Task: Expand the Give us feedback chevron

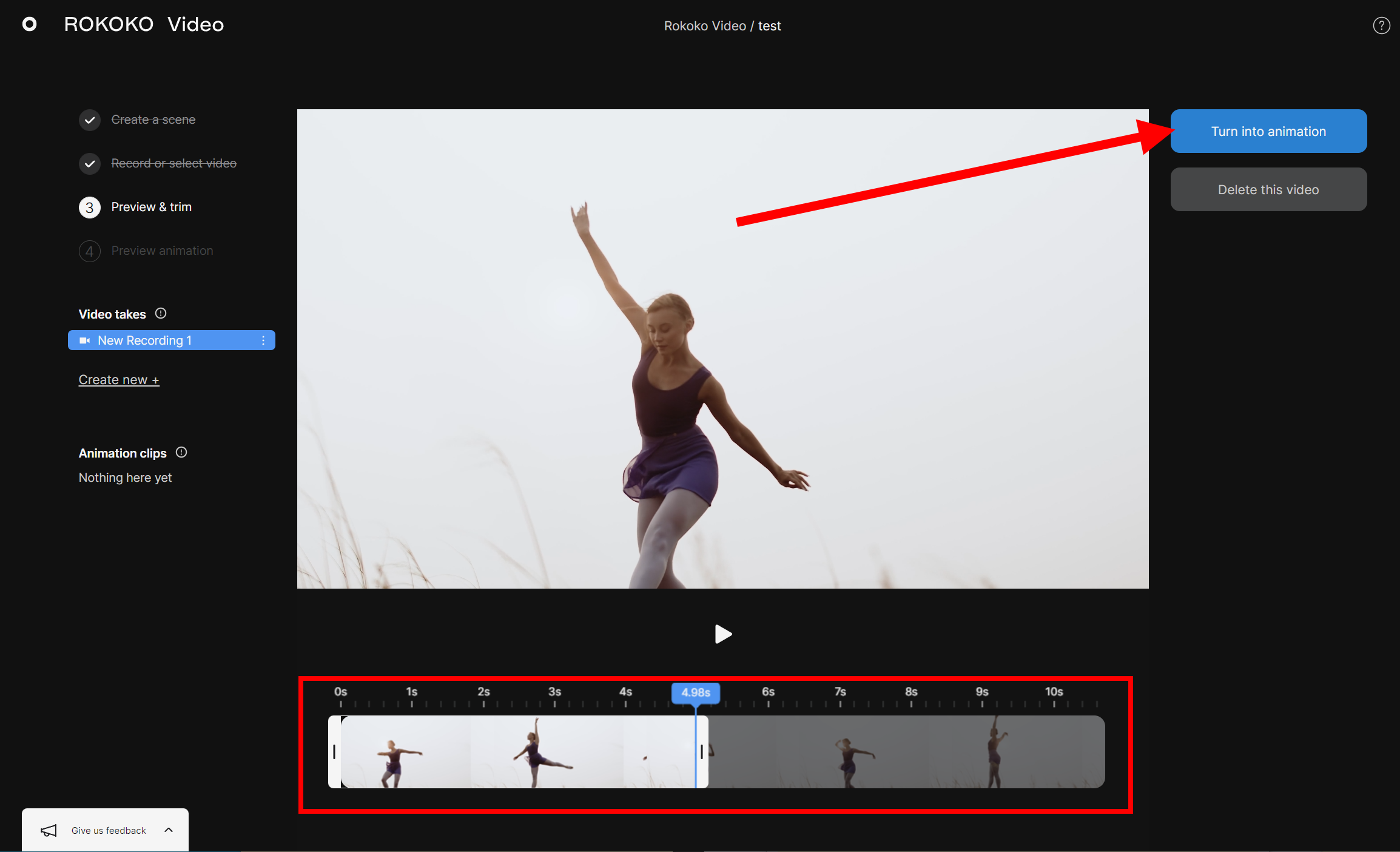Action: pyautogui.click(x=169, y=830)
